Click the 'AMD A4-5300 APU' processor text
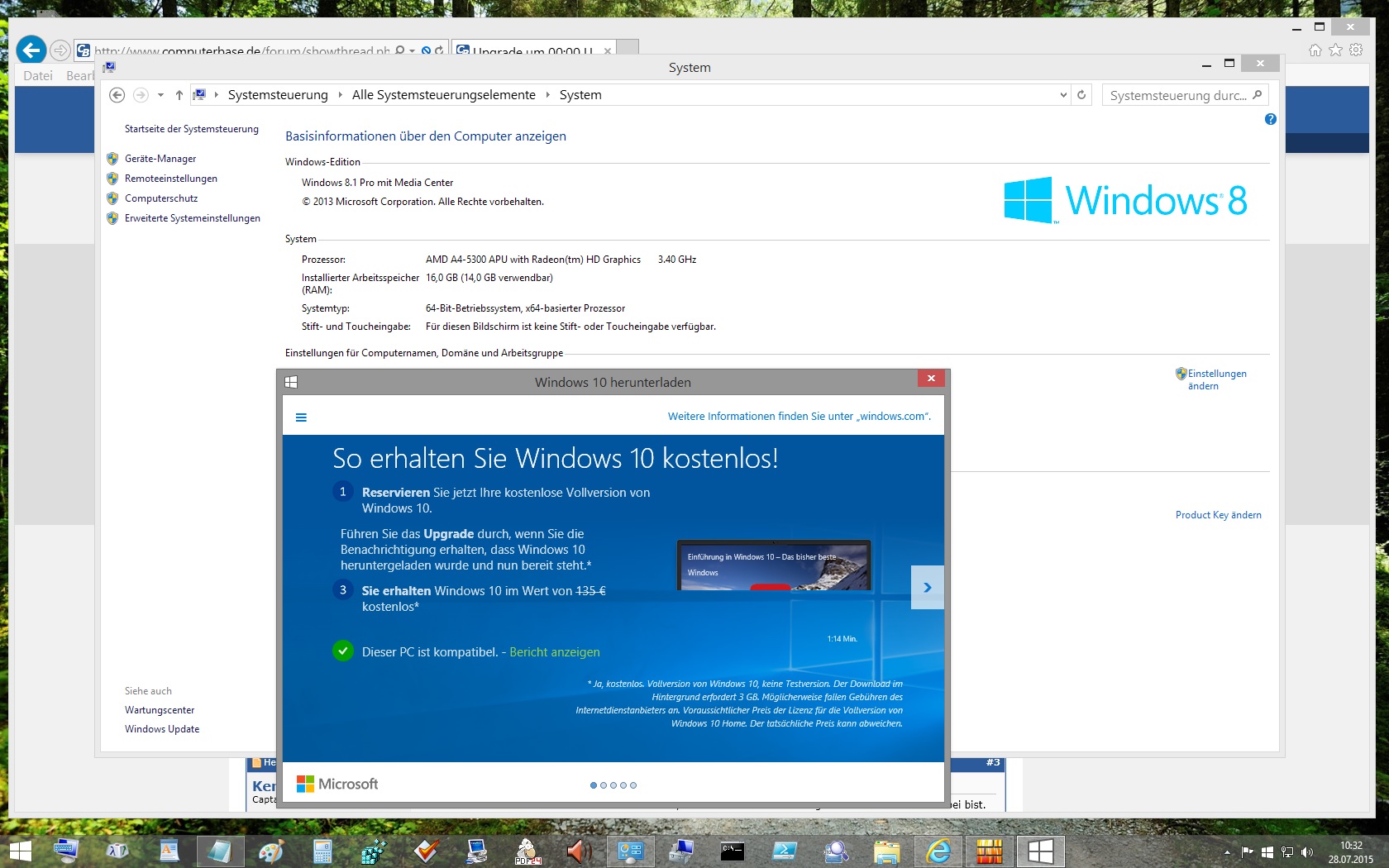 533,260
